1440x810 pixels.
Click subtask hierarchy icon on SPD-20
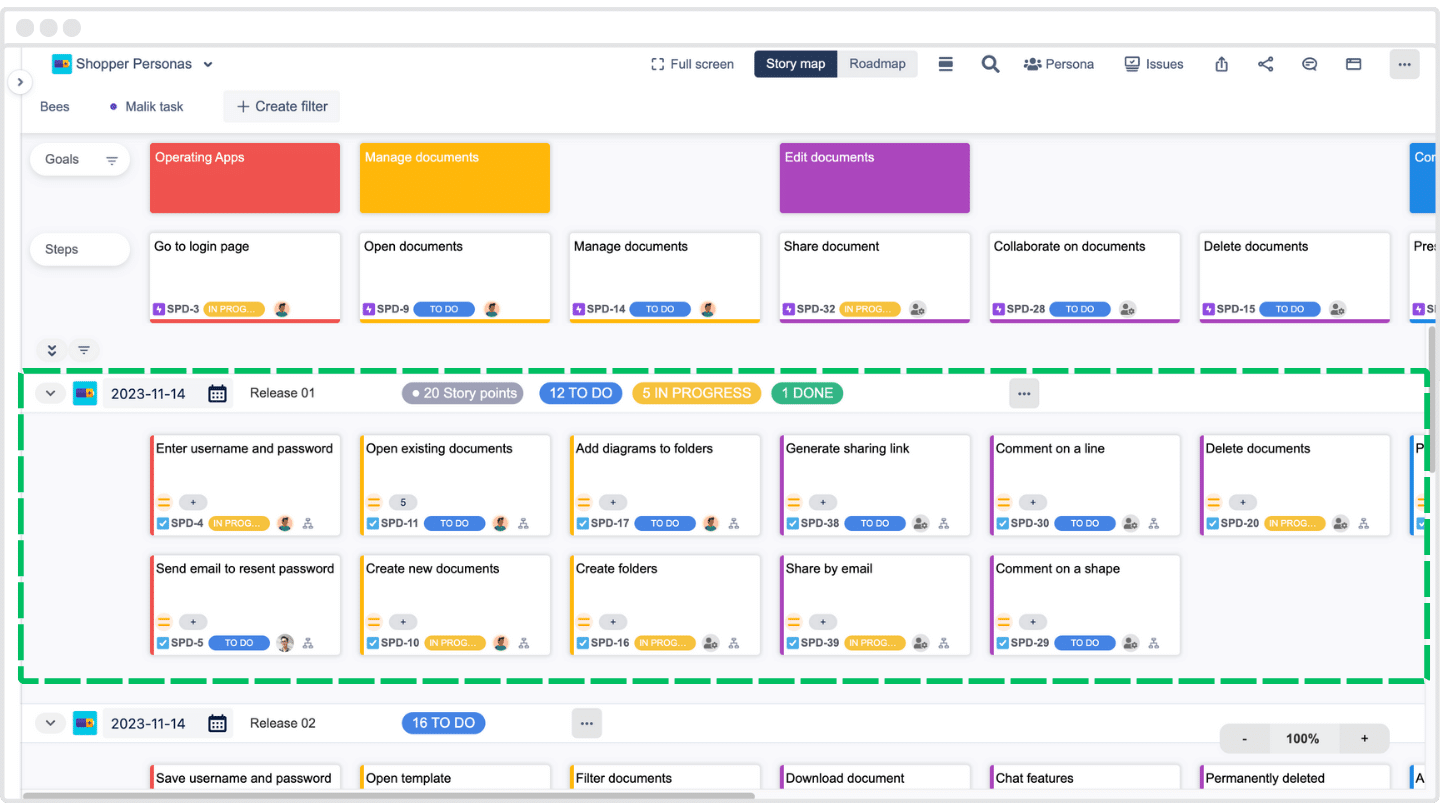(x=1363, y=523)
